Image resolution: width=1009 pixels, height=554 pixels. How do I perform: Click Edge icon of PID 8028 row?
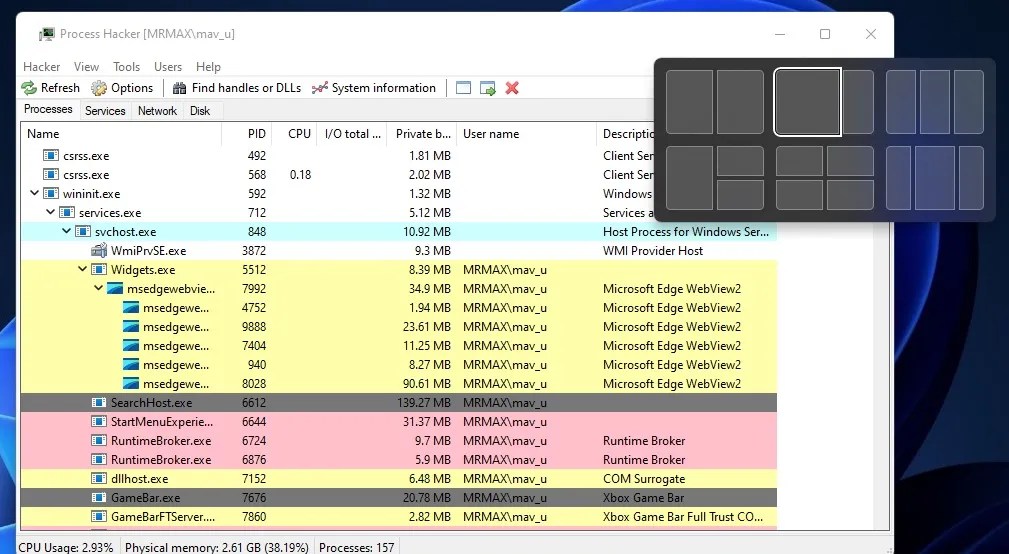(131, 383)
